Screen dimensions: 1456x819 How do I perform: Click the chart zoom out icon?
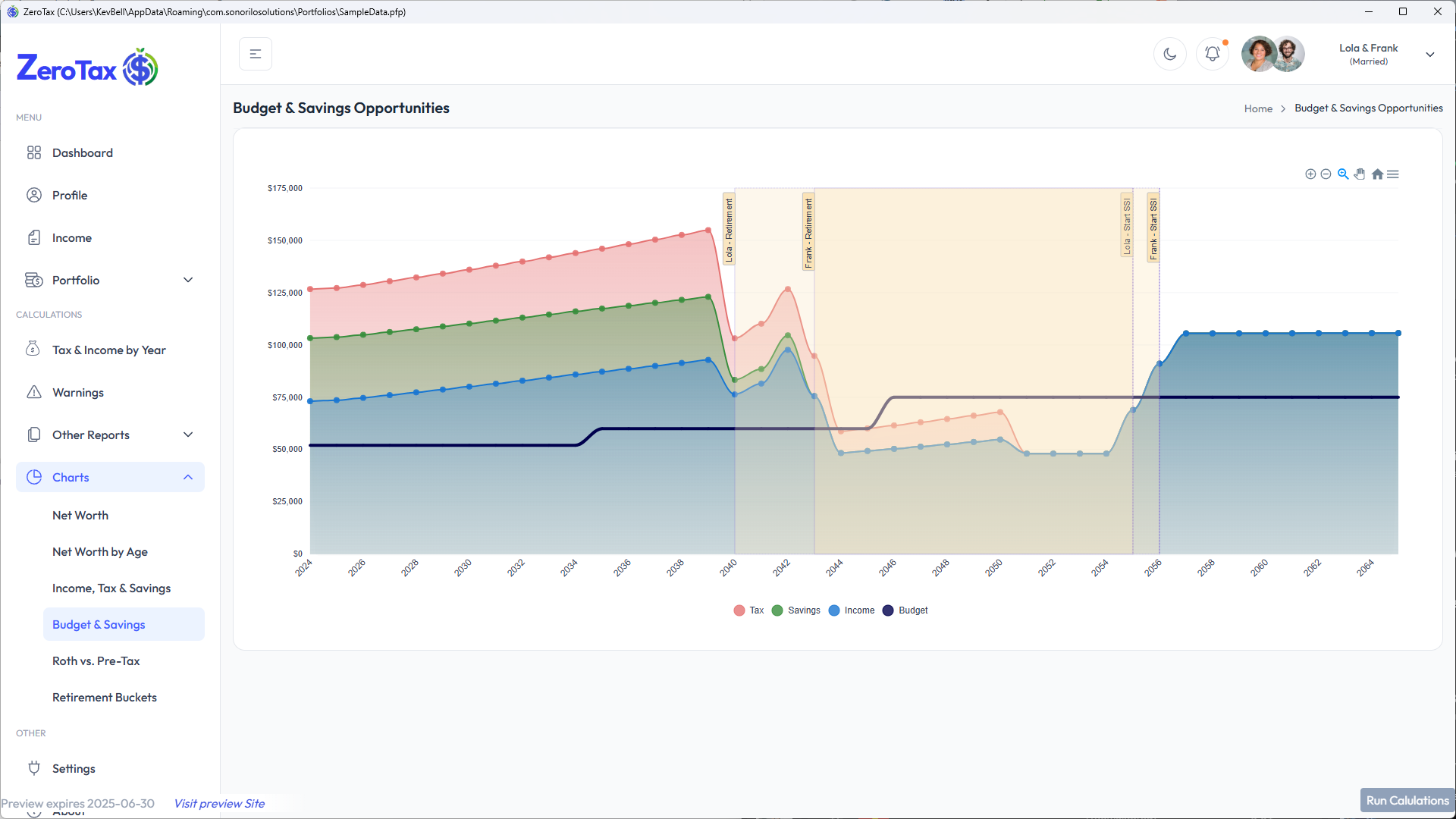coord(1326,174)
